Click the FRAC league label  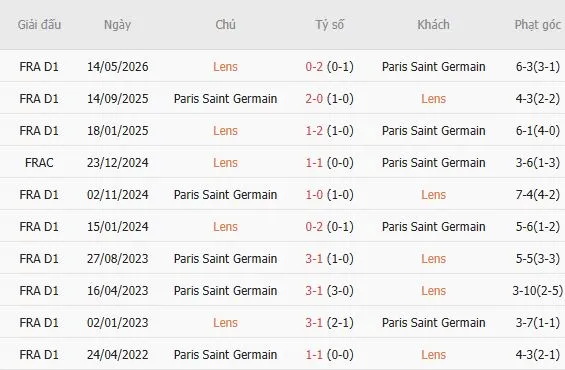(39, 163)
